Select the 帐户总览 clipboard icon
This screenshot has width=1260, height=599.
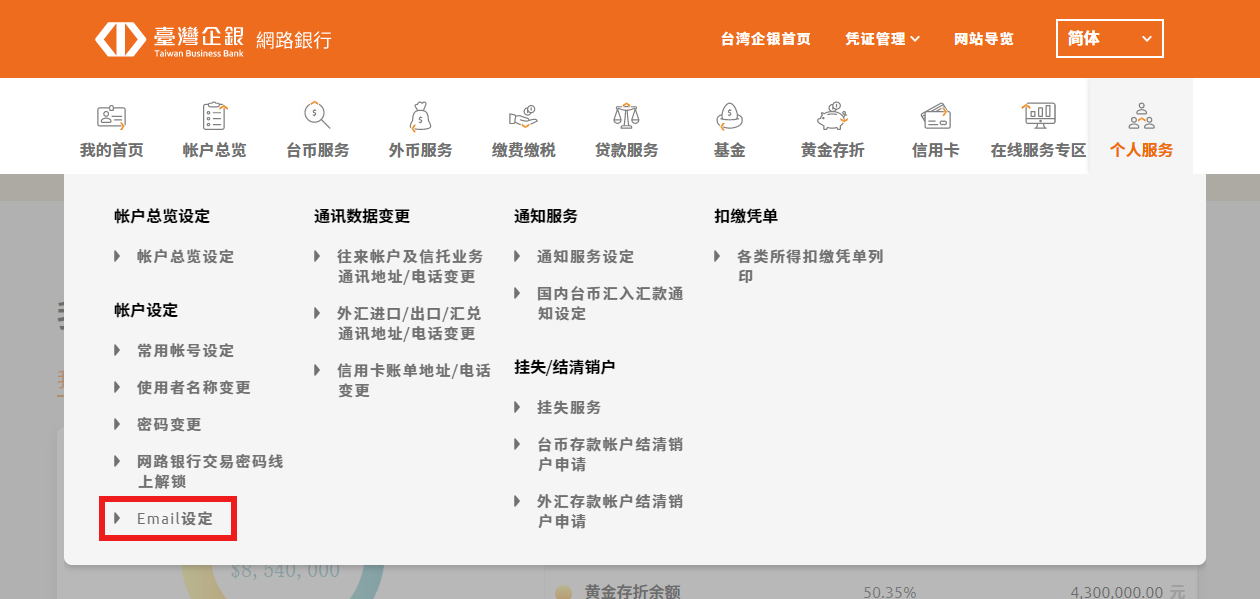click(214, 117)
